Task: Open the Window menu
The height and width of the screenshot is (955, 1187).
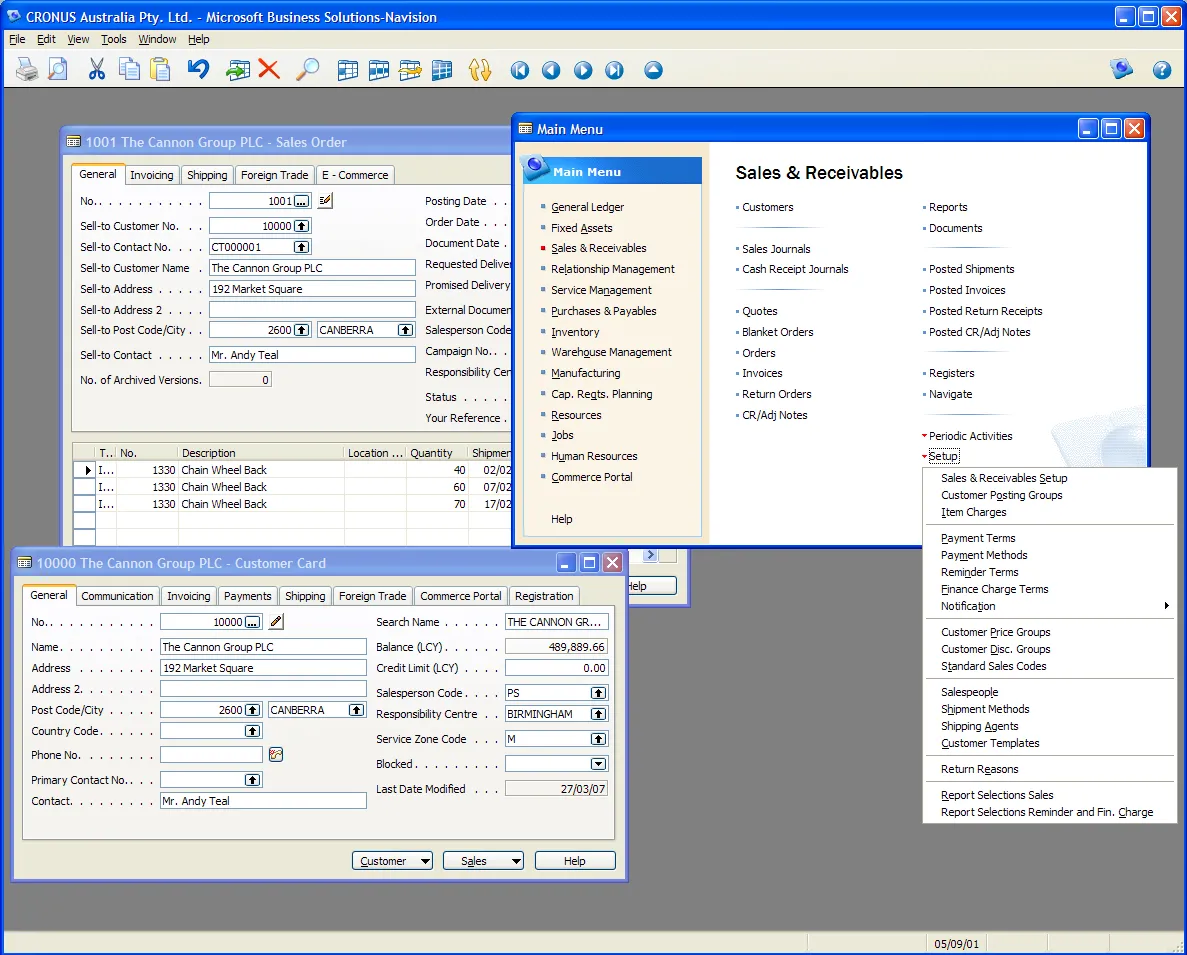Action: [157, 39]
